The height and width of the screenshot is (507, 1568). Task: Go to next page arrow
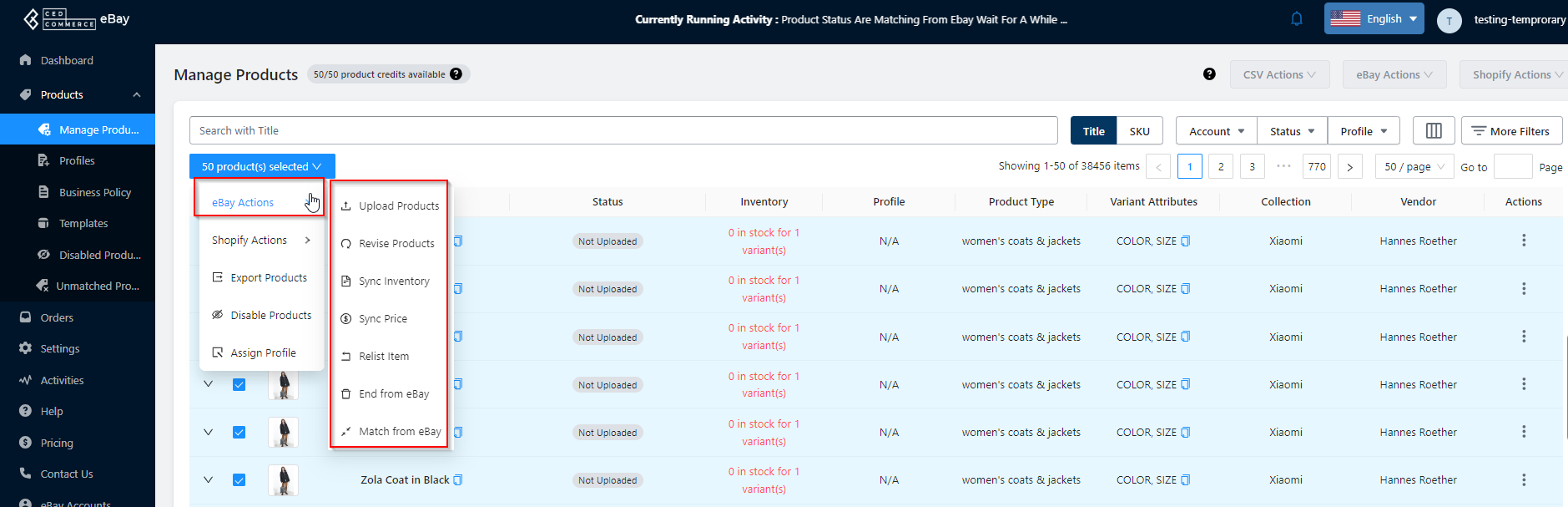[1349, 167]
